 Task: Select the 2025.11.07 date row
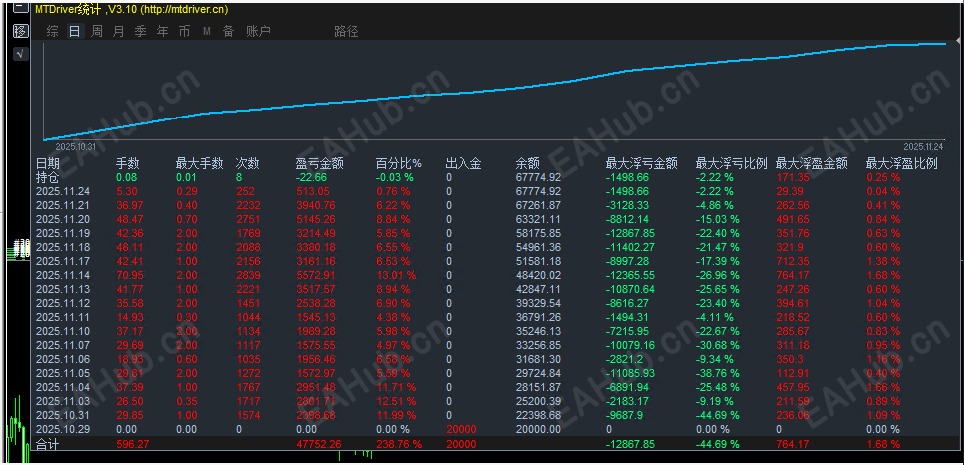coord(63,345)
